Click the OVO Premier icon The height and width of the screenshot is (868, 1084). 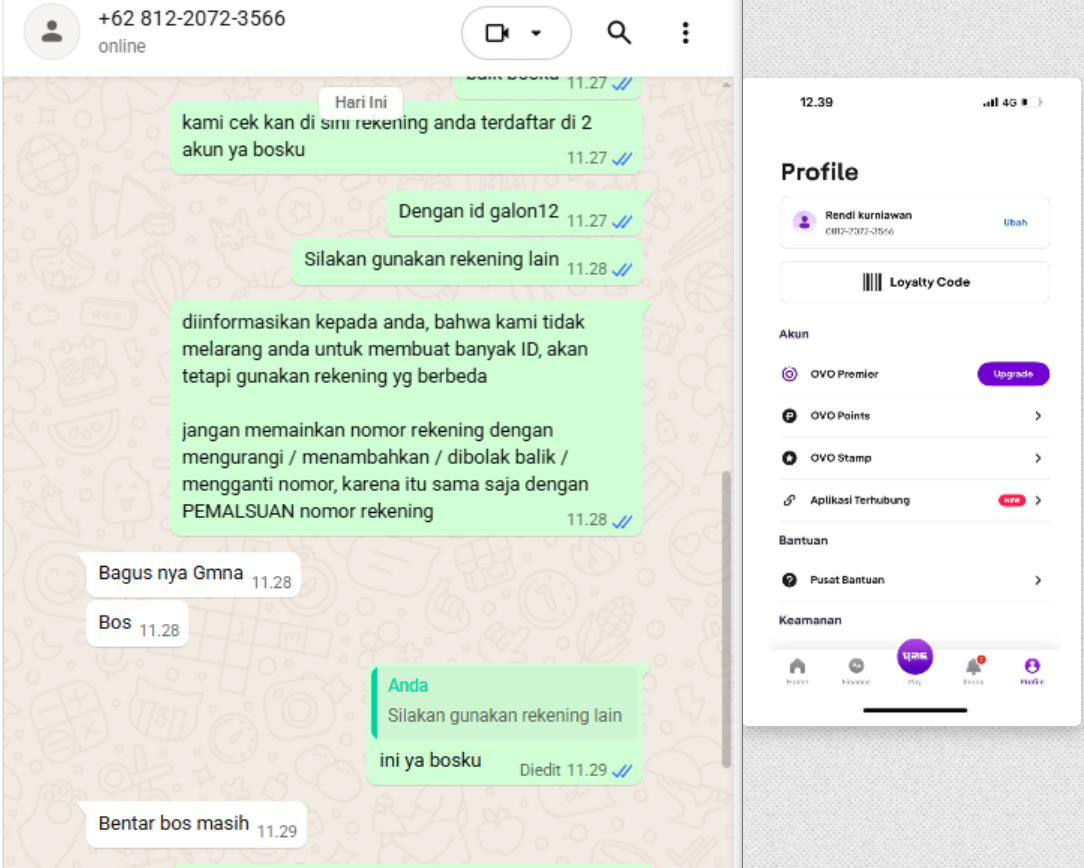click(789, 374)
